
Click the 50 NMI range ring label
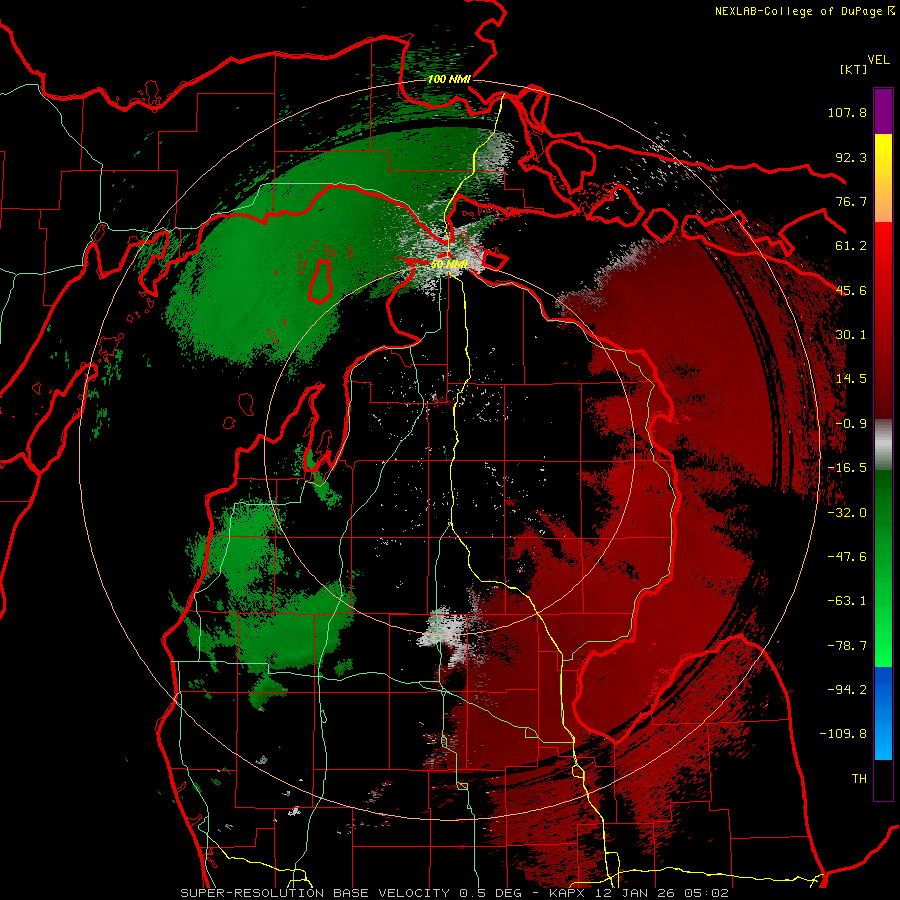449,265
